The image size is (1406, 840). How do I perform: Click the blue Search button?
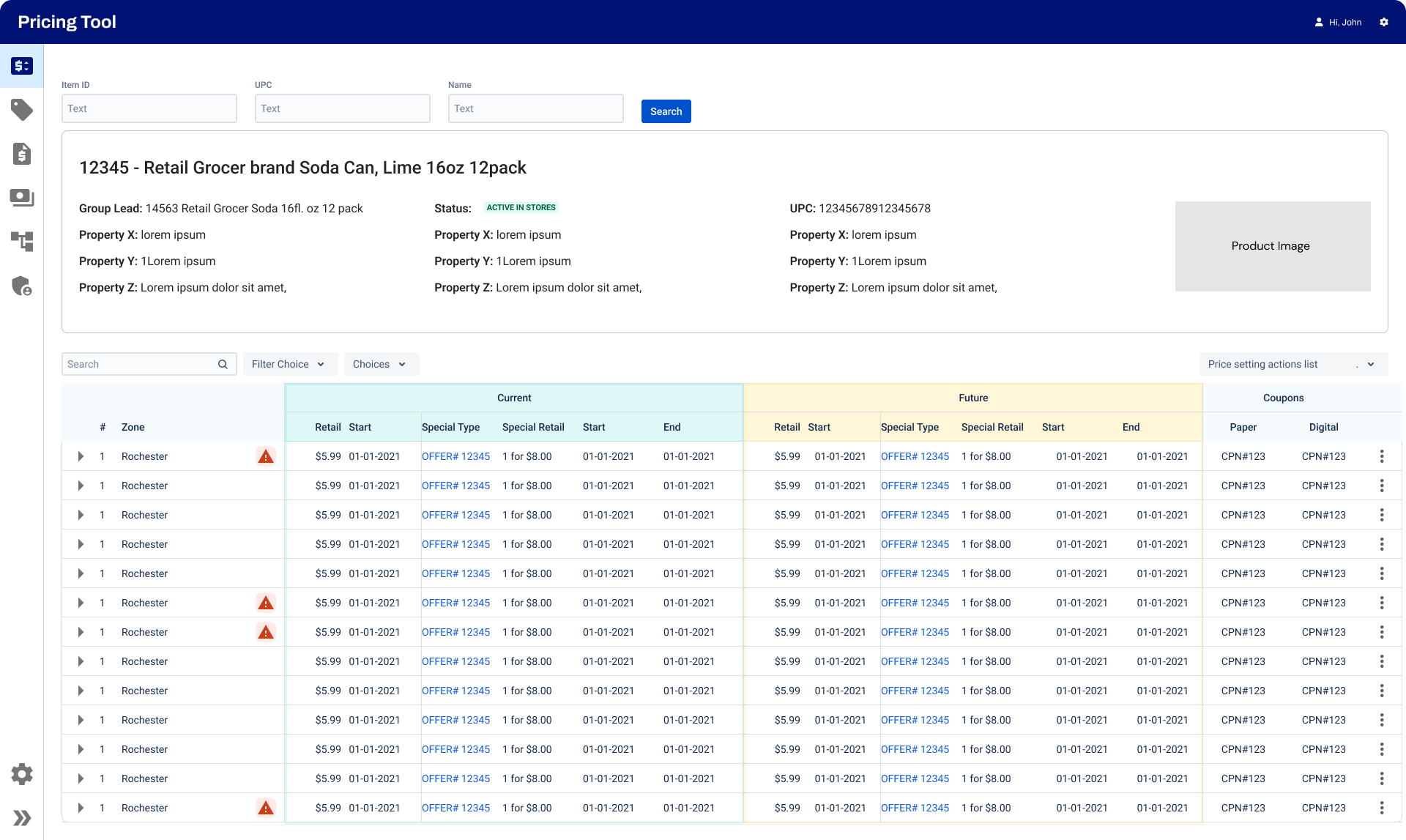point(666,111)
